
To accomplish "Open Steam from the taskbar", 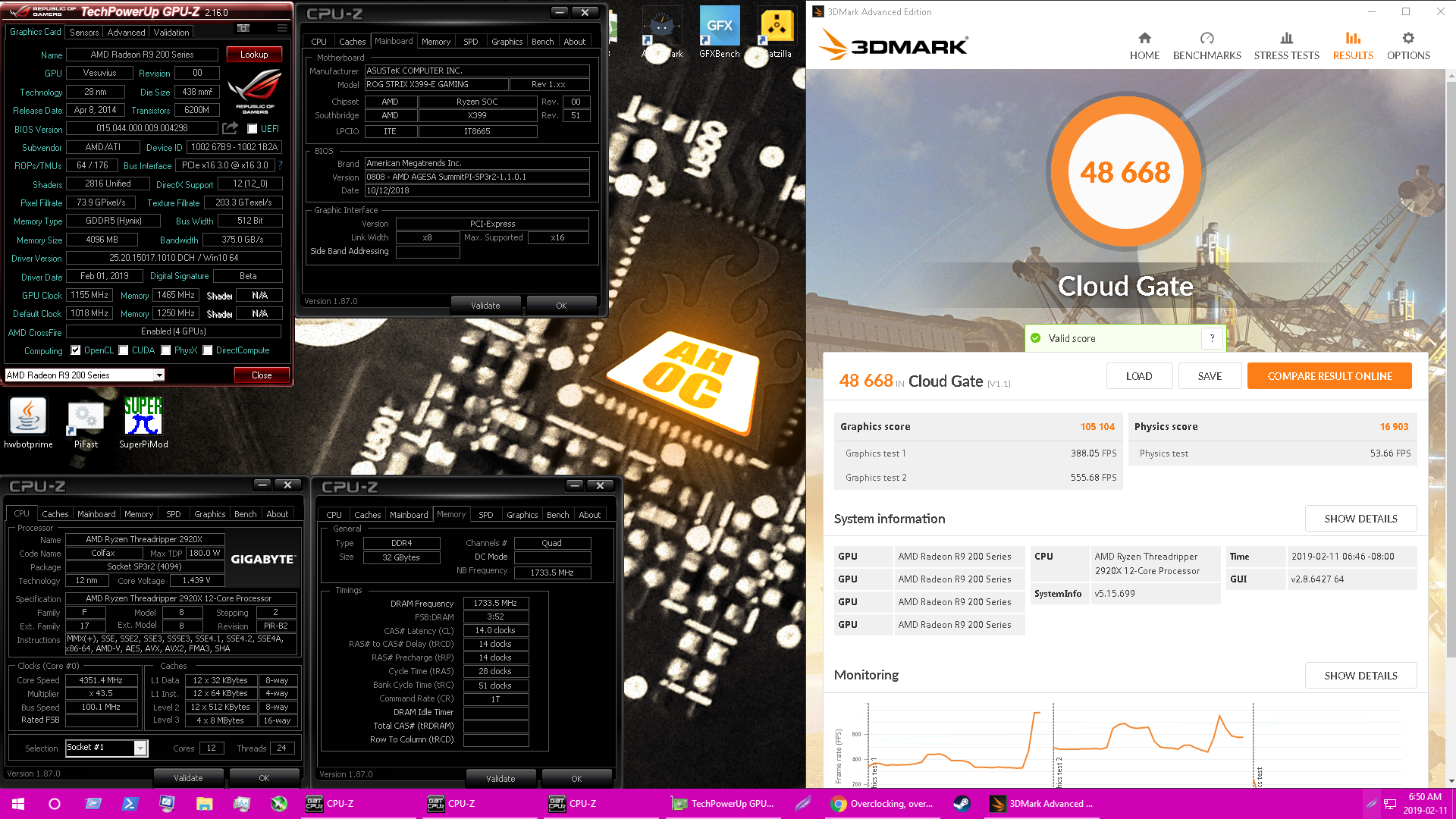I will (x=962, y=804).
